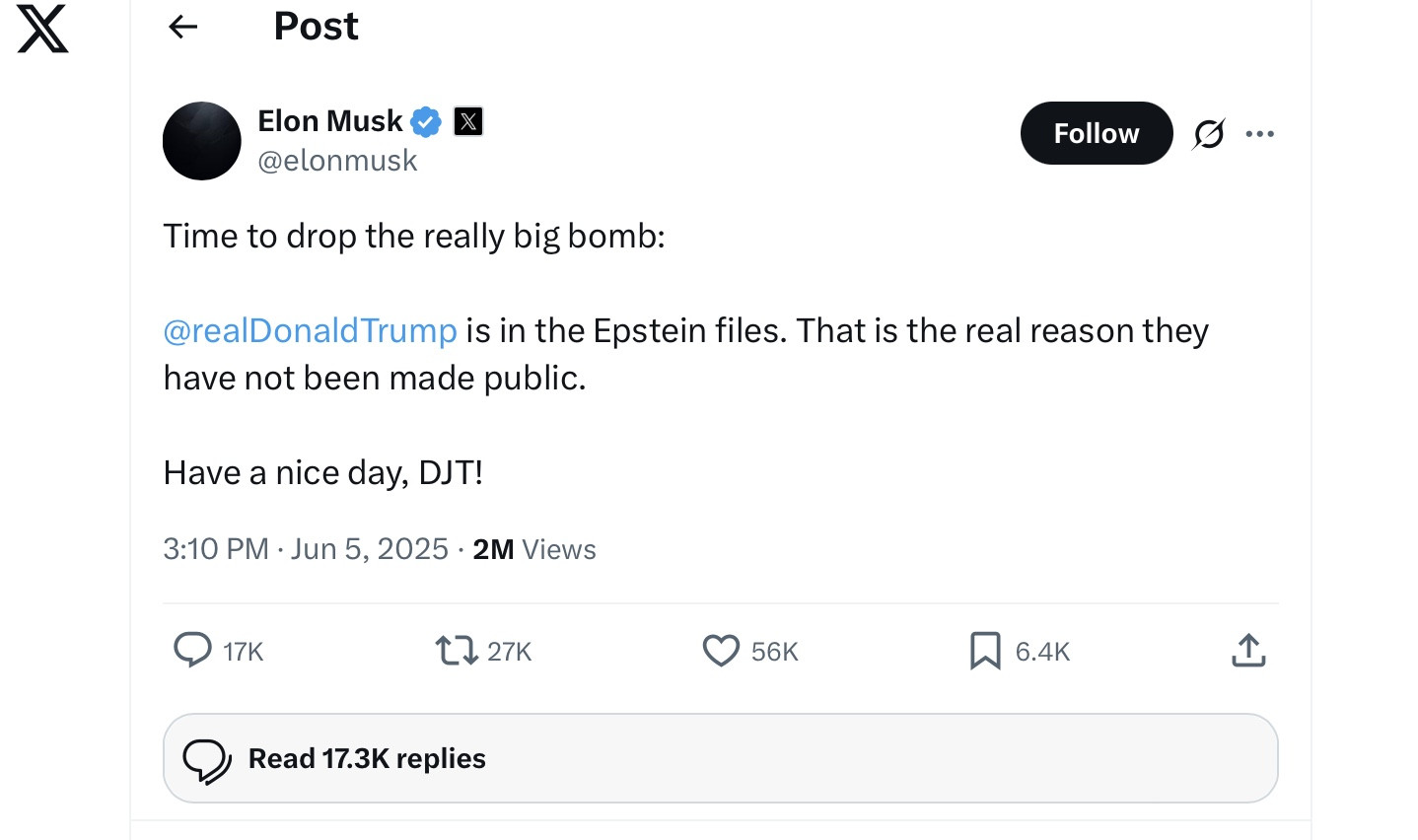1418x840 pixels.
Task: Open Elon Musk's profile picture
Action: [x=202, y=141]
